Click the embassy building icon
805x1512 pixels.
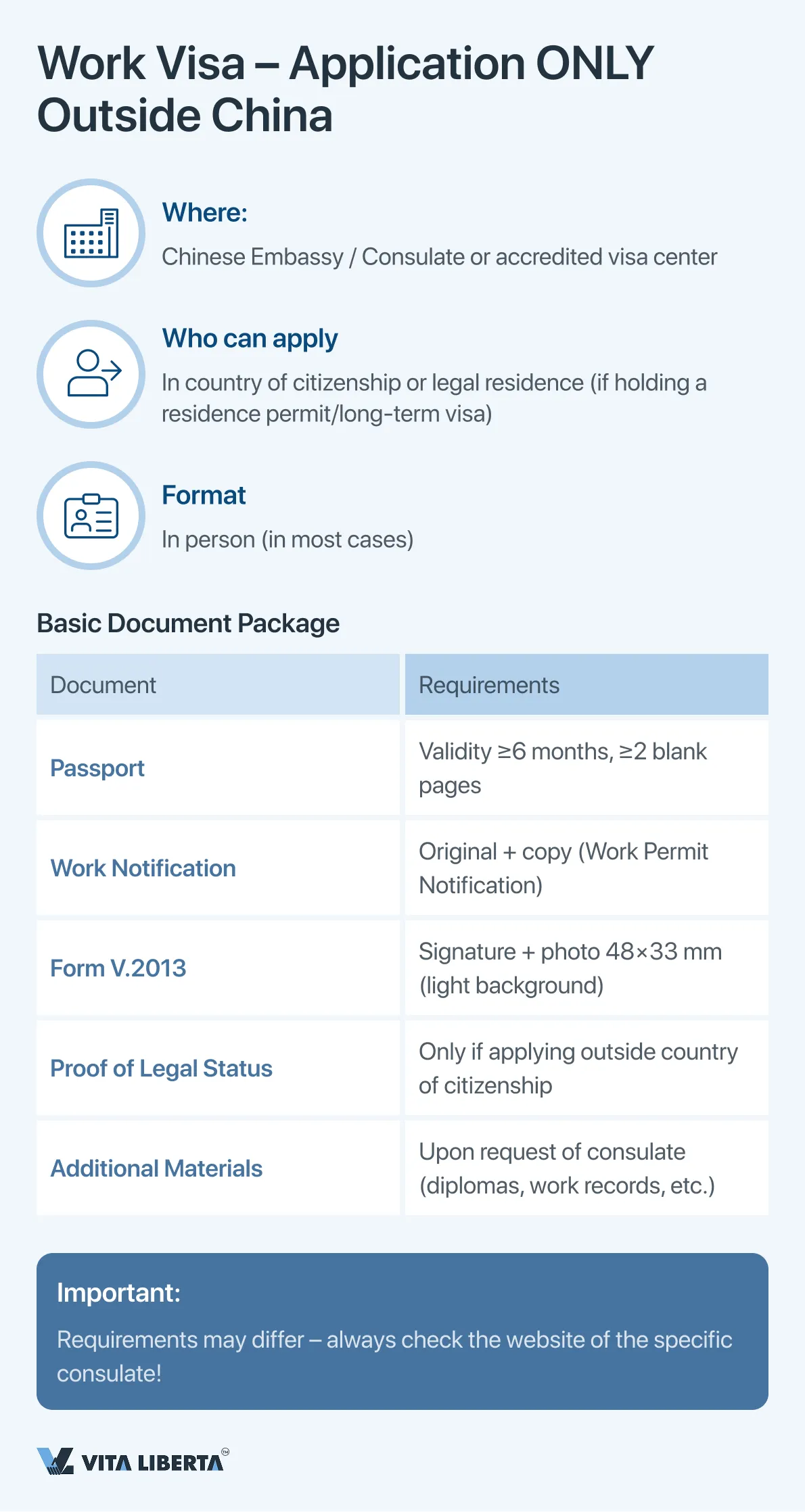(x=91, y=233)
